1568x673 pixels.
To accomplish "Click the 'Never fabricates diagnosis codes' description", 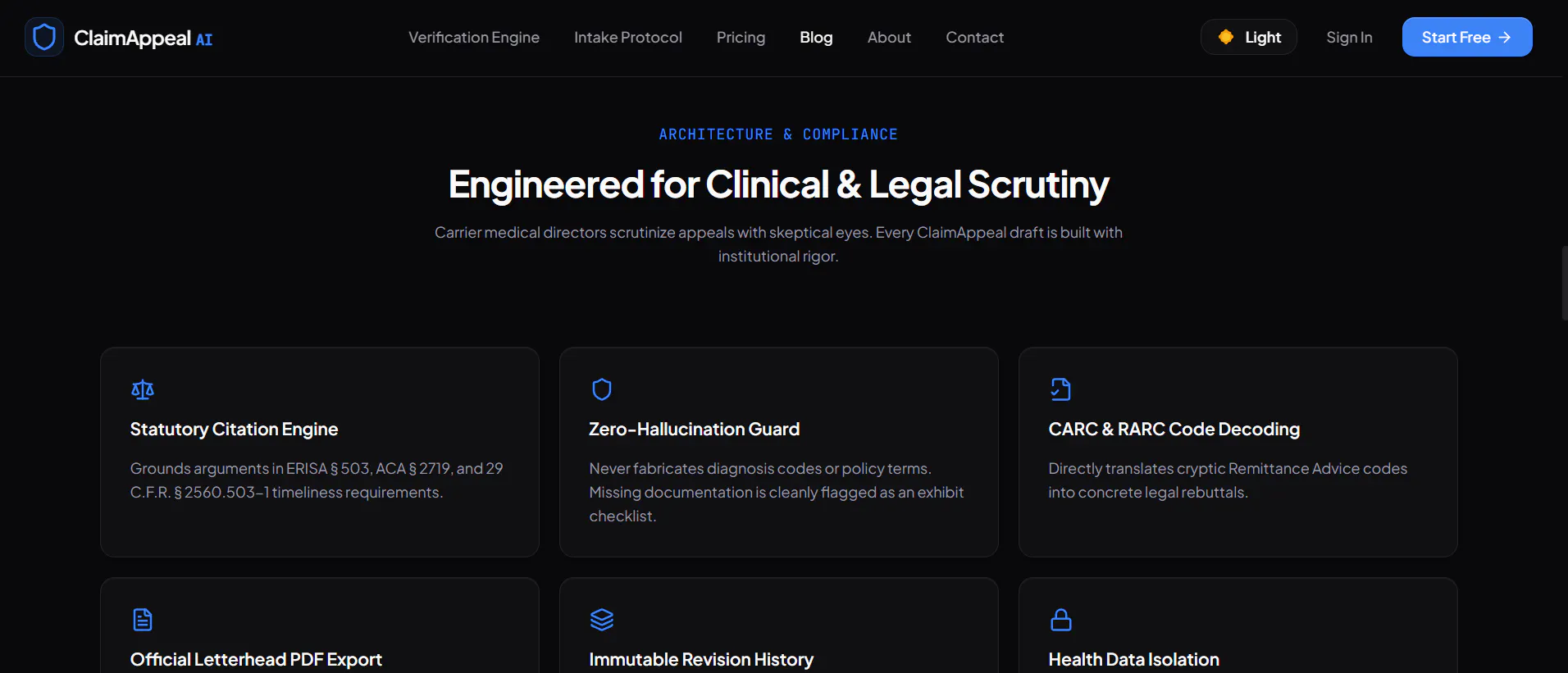I will 776,492.
